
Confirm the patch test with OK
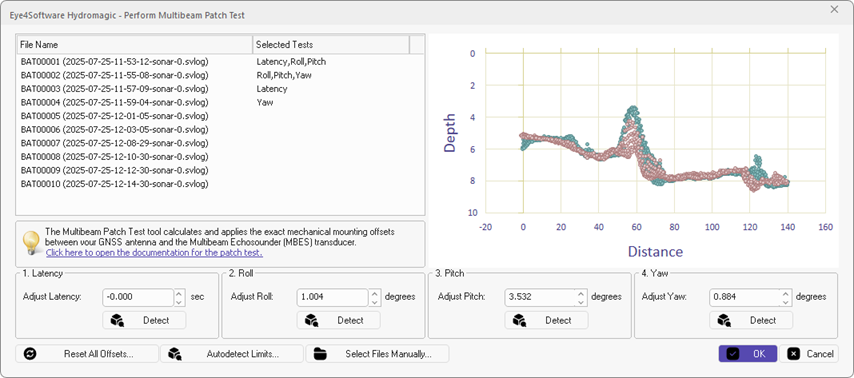(748, 353)
